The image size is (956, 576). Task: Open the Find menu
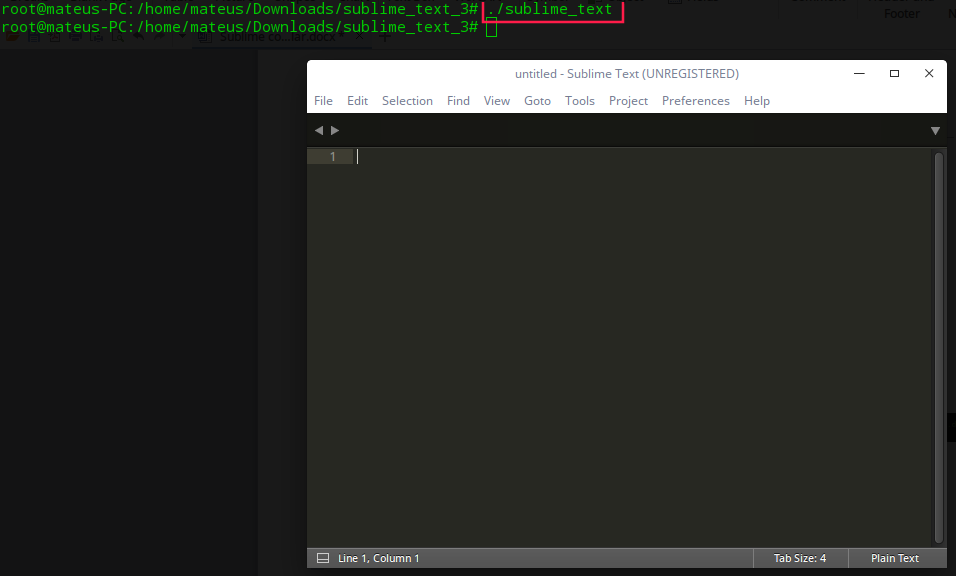tap(458, 101)
